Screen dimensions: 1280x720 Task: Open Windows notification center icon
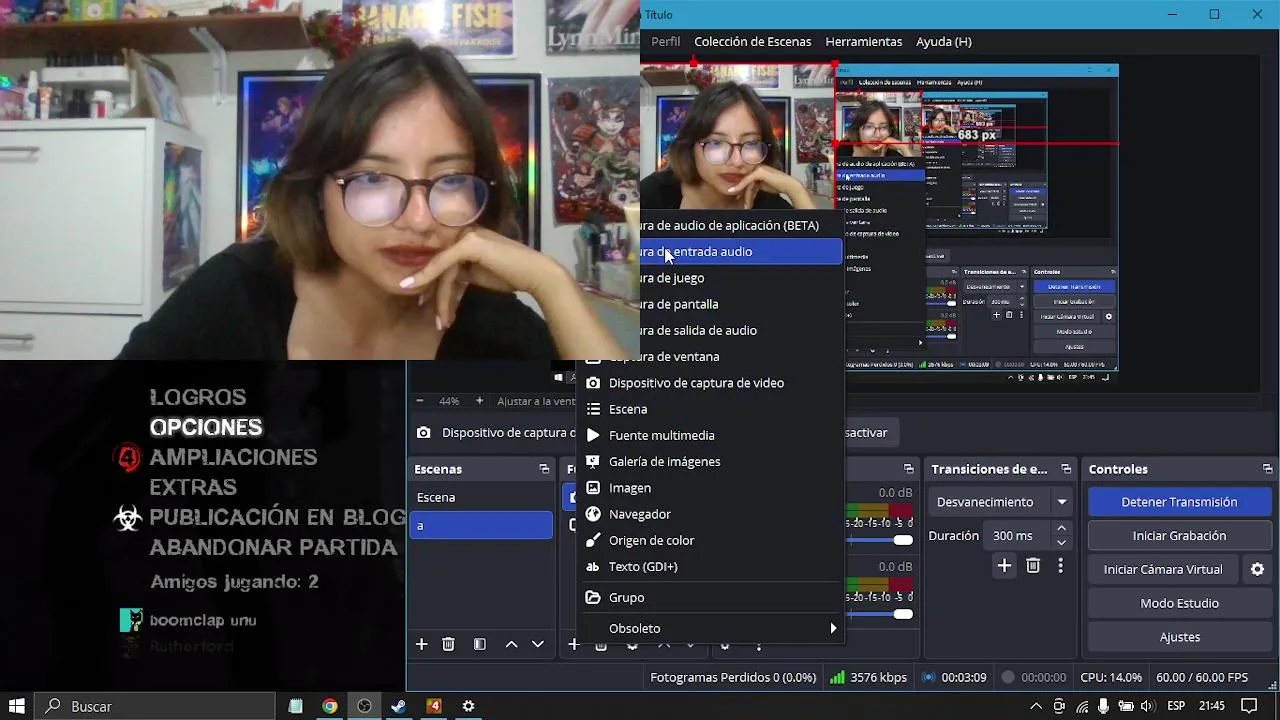tap(1249, 706)
